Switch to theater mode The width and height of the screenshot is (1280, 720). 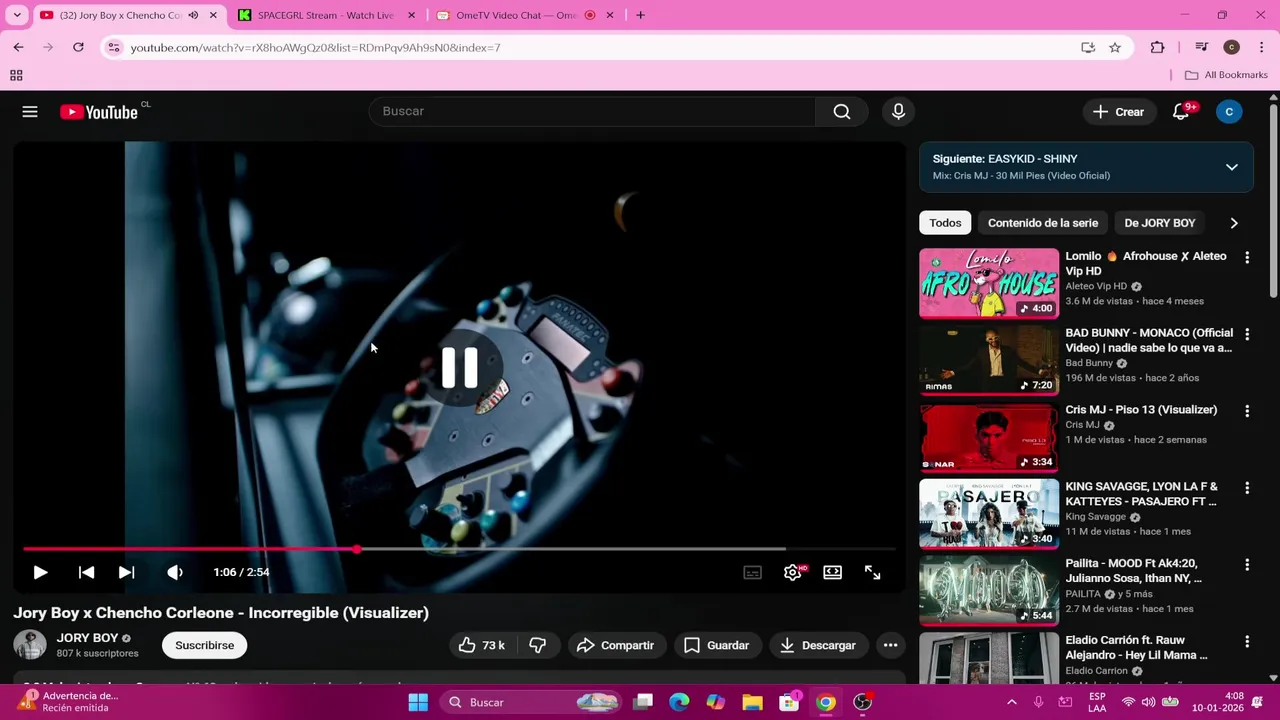(832, 572)
